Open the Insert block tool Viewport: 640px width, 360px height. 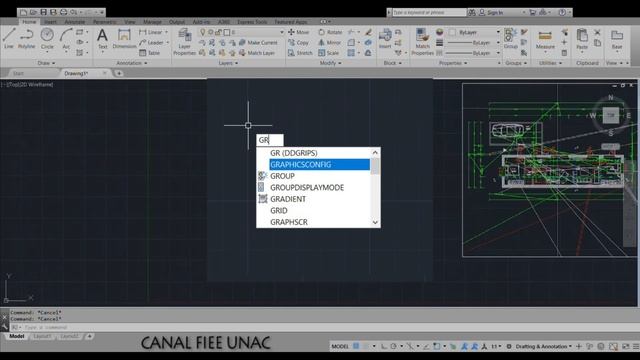point(385,39)
